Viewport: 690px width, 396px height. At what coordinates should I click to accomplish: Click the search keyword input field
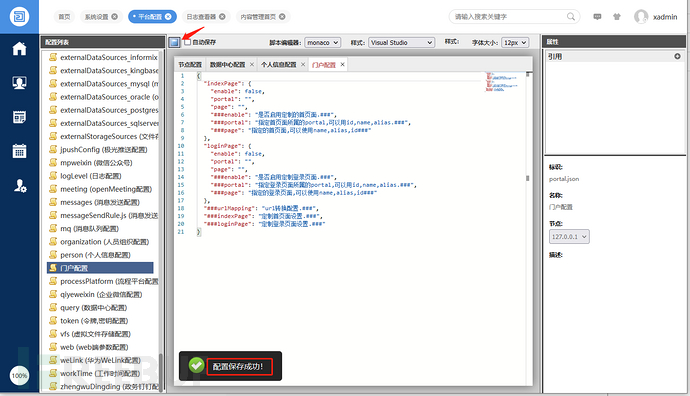click(x=510, y=17)
